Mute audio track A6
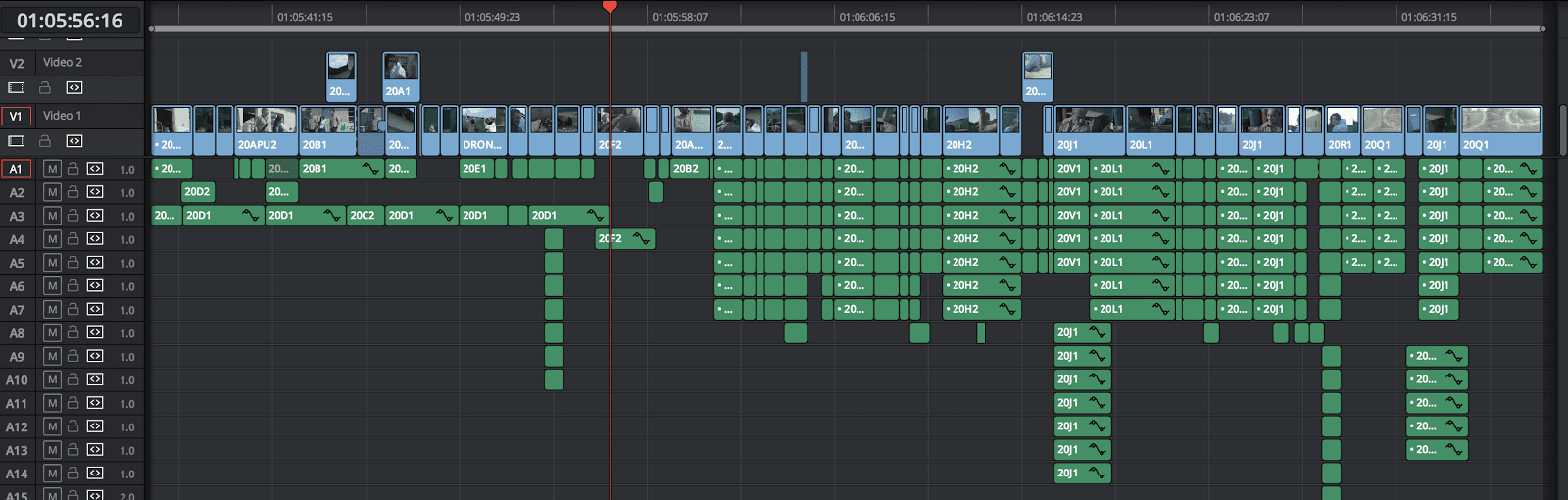The image size is (1568, 500). [x=53, y=286]
